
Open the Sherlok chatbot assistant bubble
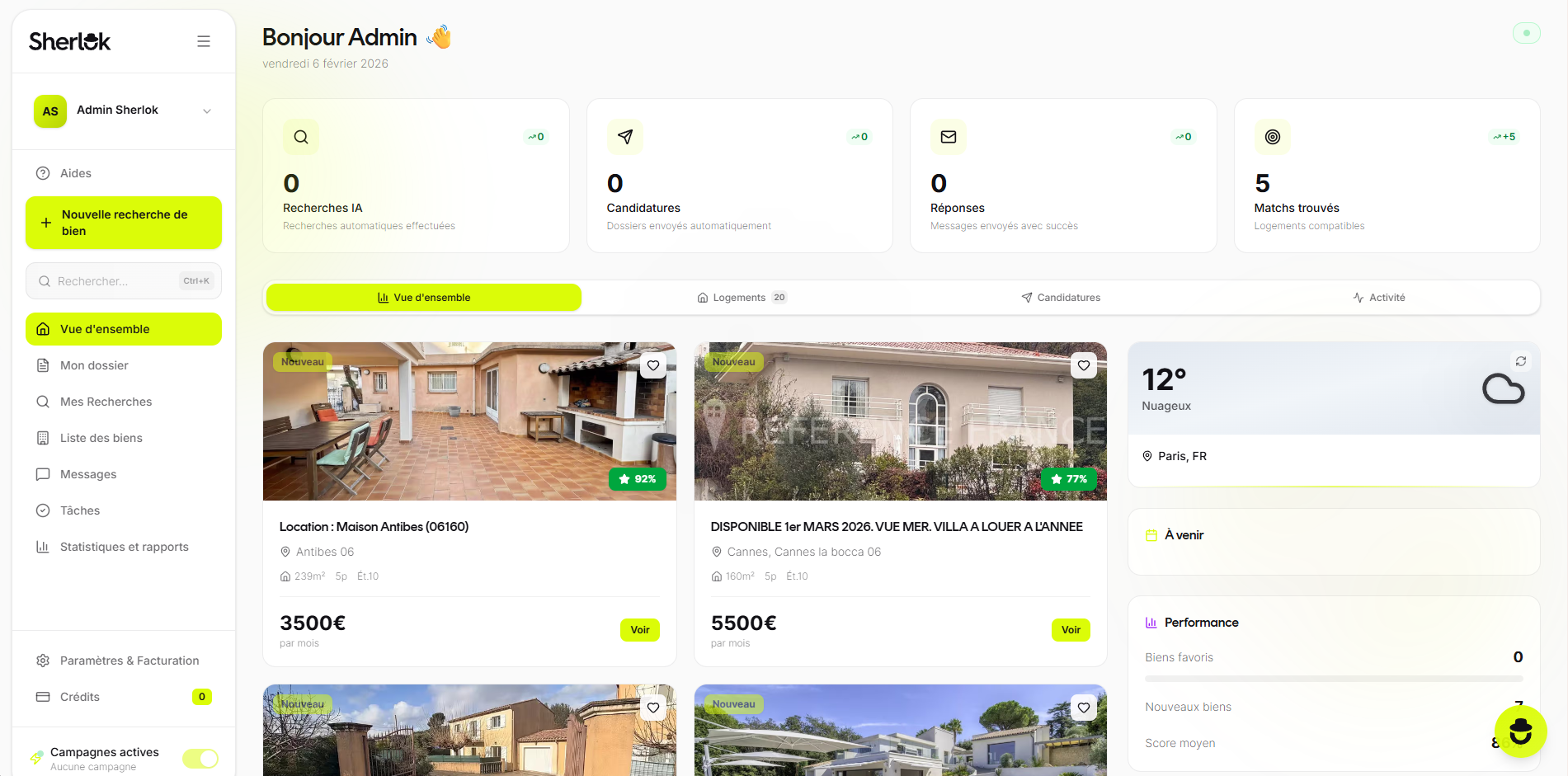1520,731
